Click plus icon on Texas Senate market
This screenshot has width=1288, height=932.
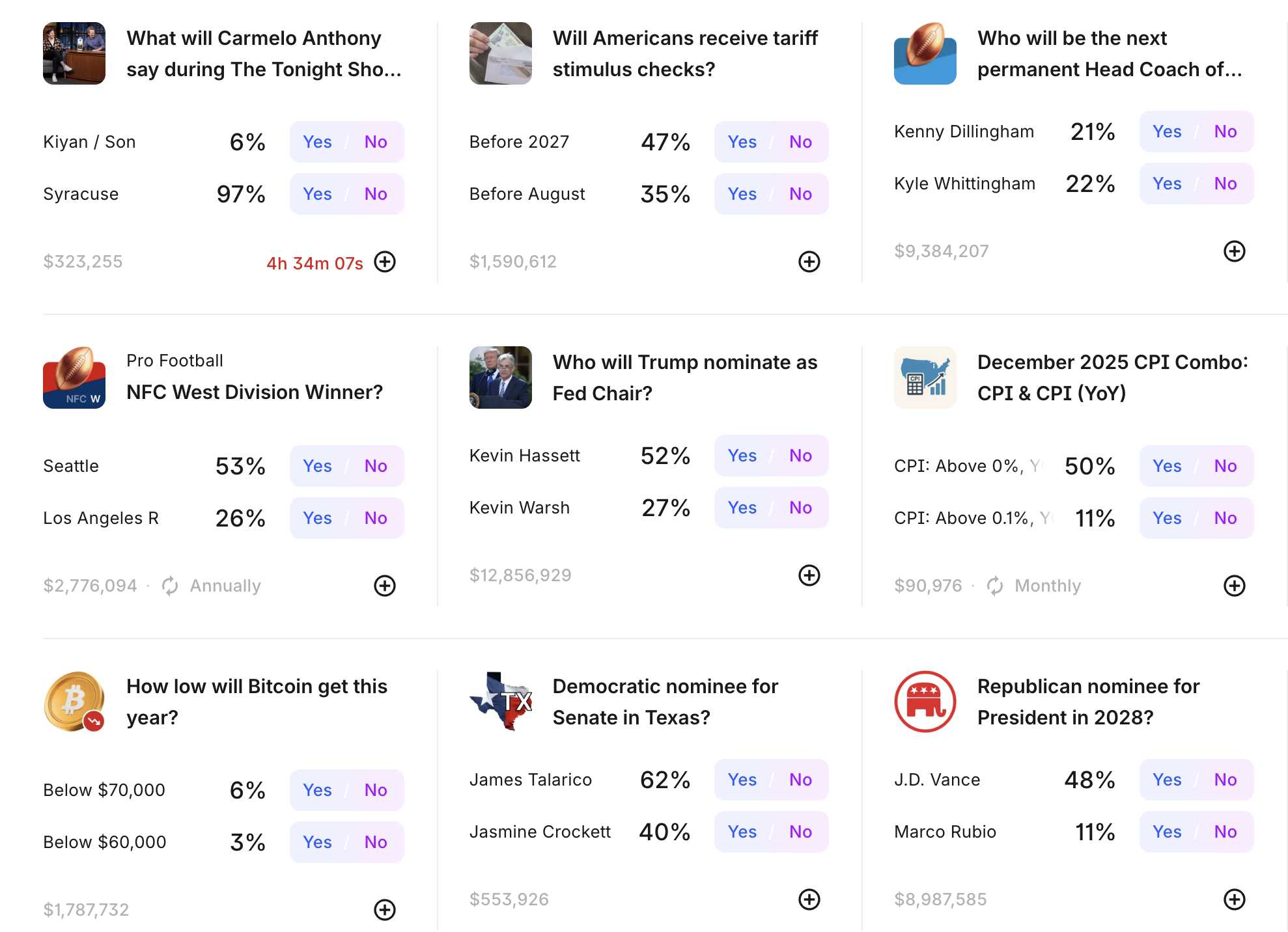pyautogui.click(x=809, y=899)
